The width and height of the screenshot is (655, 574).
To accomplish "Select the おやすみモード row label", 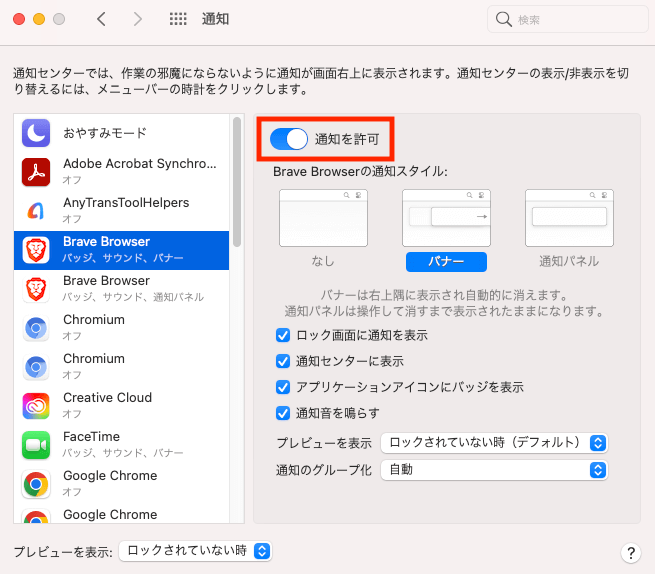I will pyautogui.click(x=104, y=133).
